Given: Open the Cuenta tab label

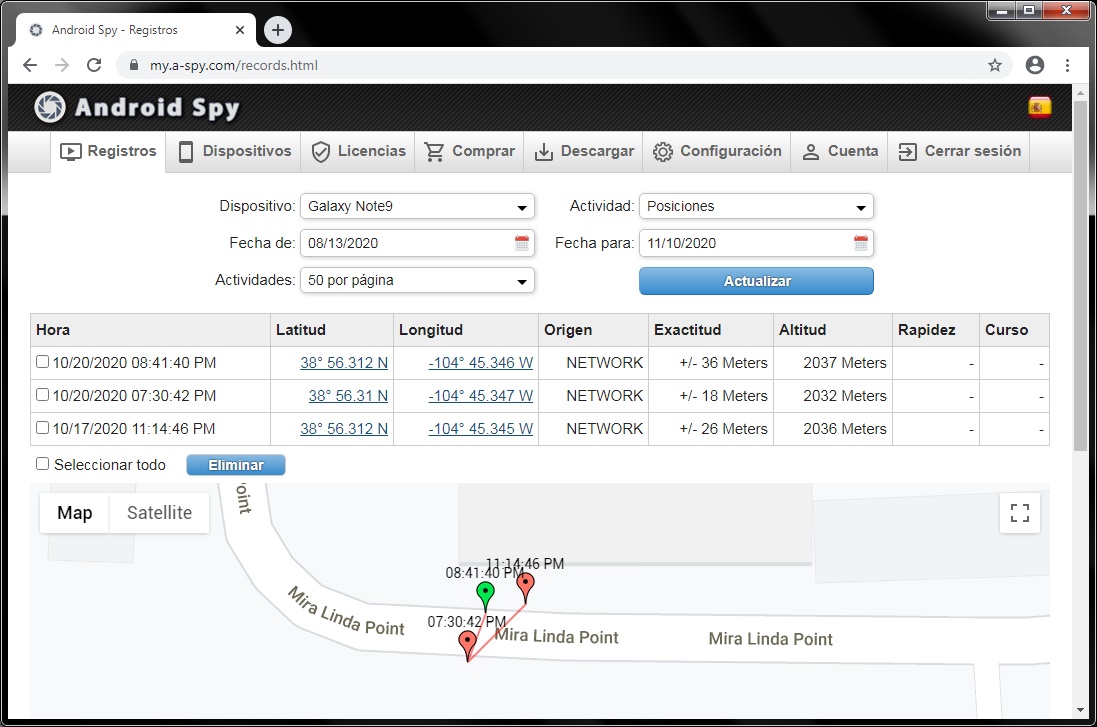Looking at the screenshot, I should pos(853,151).
